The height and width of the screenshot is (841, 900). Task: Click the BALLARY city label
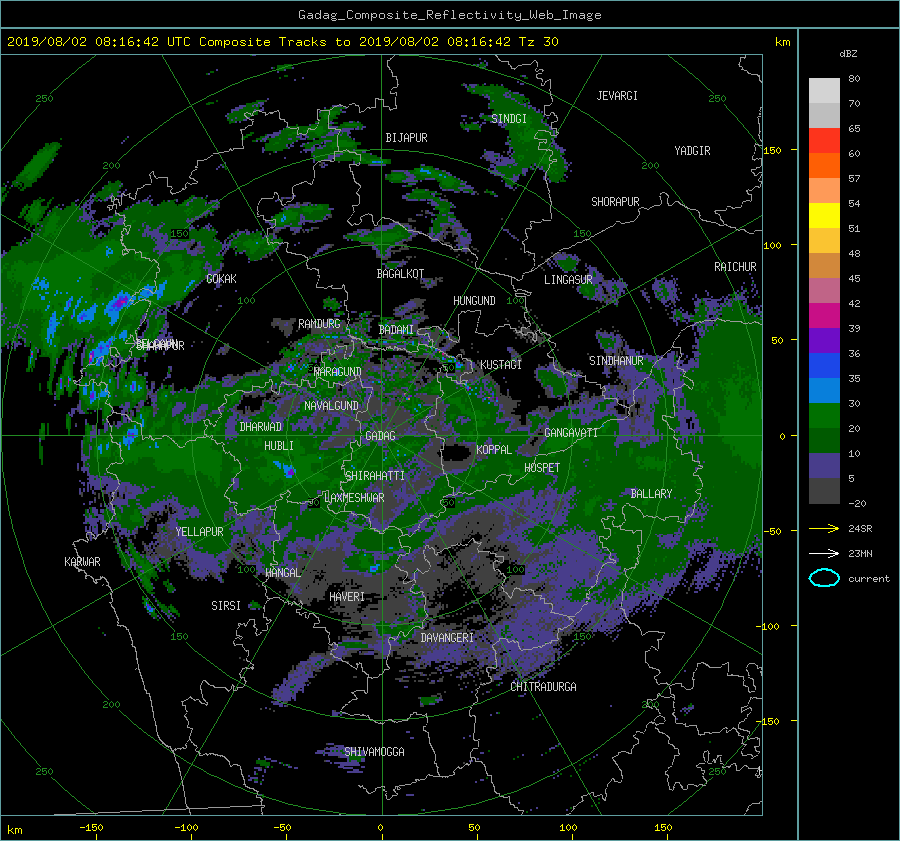click(651, 494)
